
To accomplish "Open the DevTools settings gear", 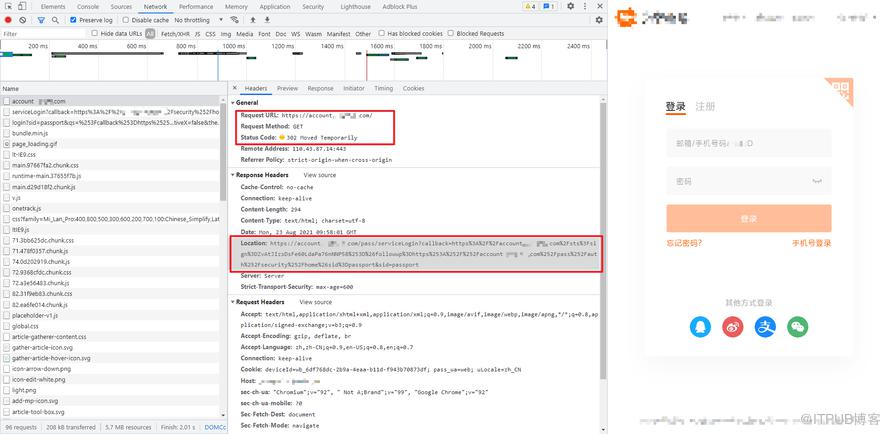I will (570, 6).
